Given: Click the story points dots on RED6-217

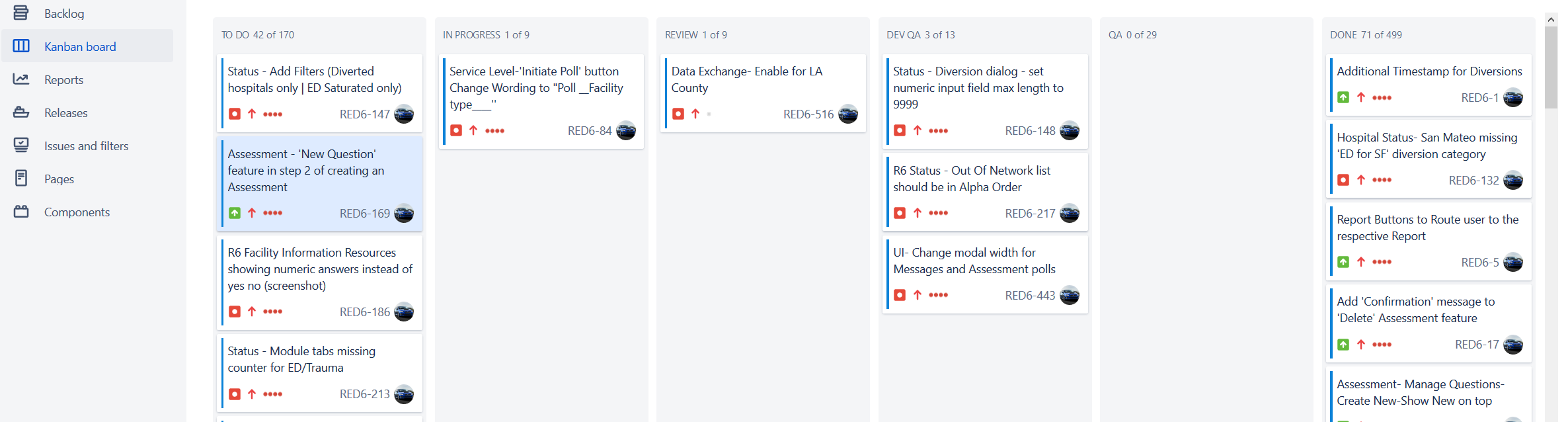Looking at the screenshot, I should pos(938,213).
